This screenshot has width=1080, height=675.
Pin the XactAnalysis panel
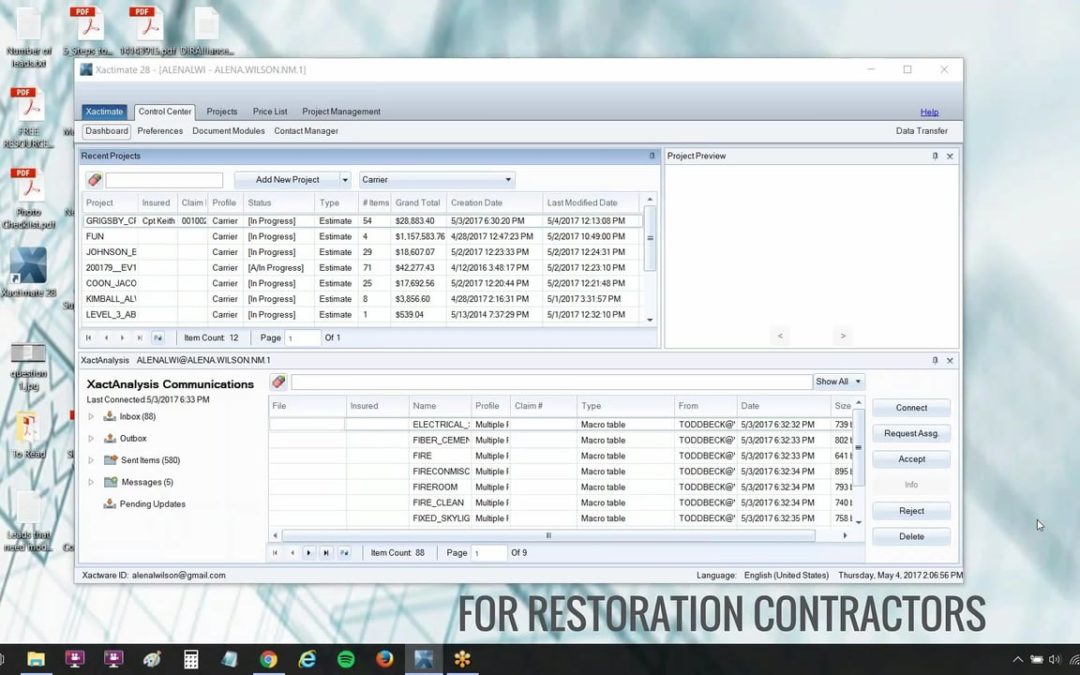click(935, 360)
